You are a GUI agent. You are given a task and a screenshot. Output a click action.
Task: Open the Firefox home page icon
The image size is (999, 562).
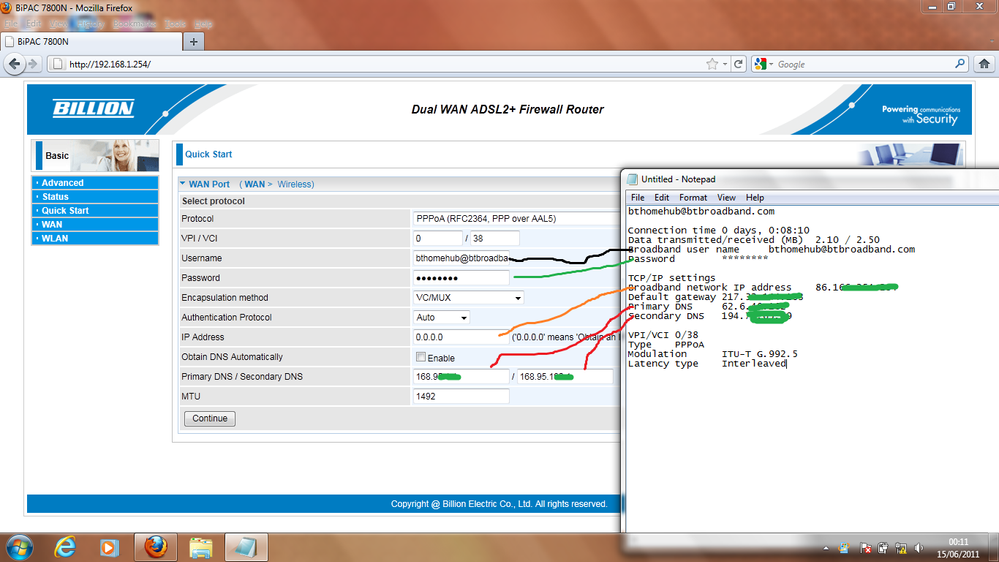(x=984, y=64)
